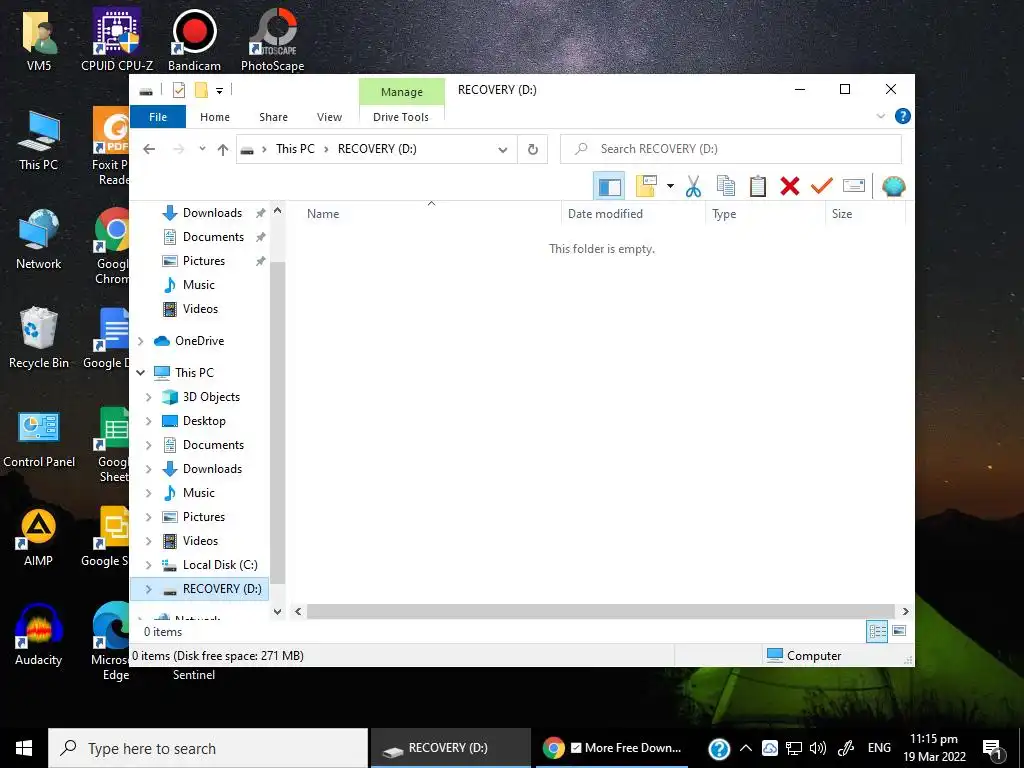Click the Paste clipboard icon
Viewport: 1024px width, 768px height.
tap(758, 186)
